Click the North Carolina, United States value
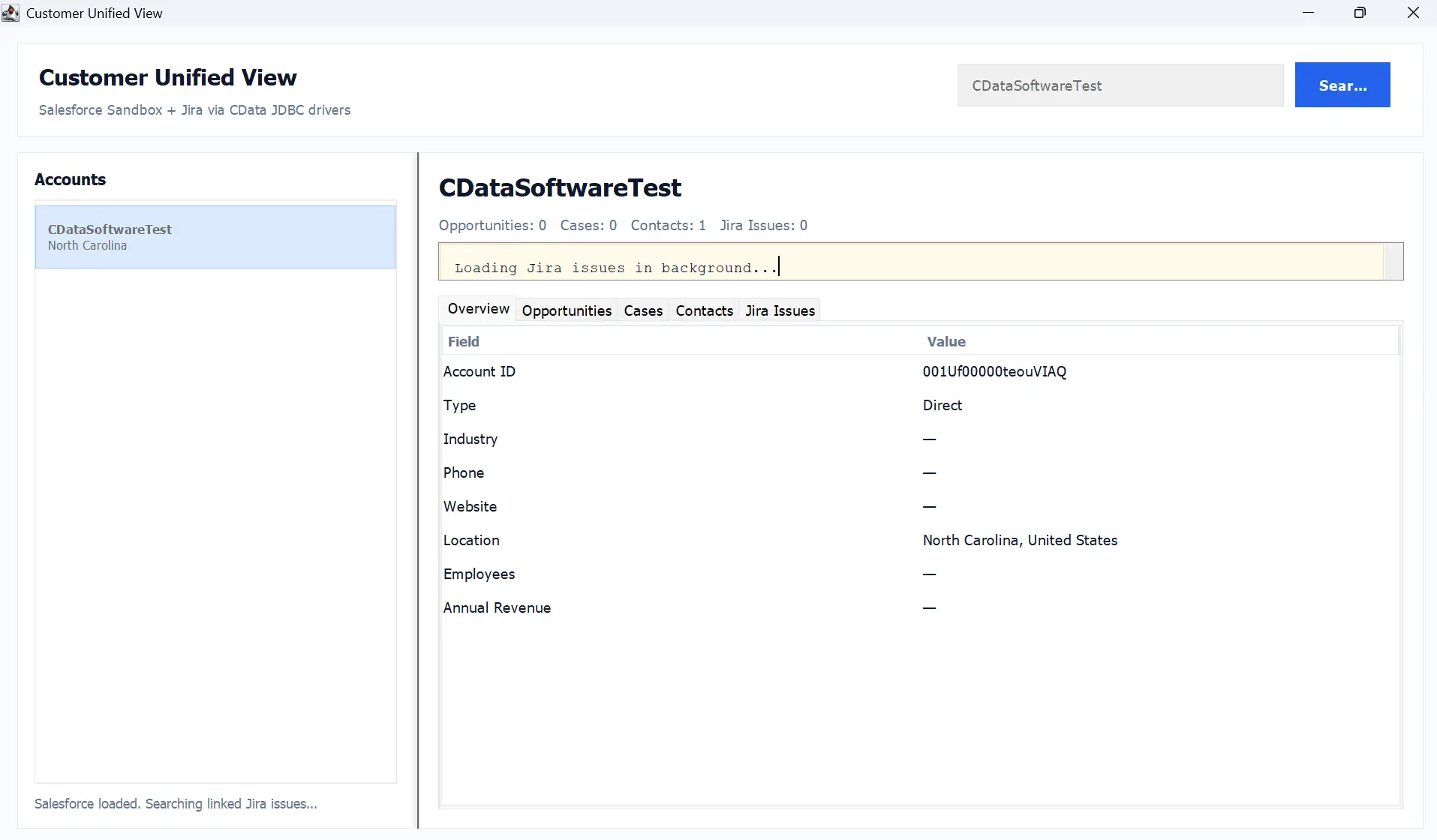Viewport: 1437px width, 840px height. pos(1020,540)
